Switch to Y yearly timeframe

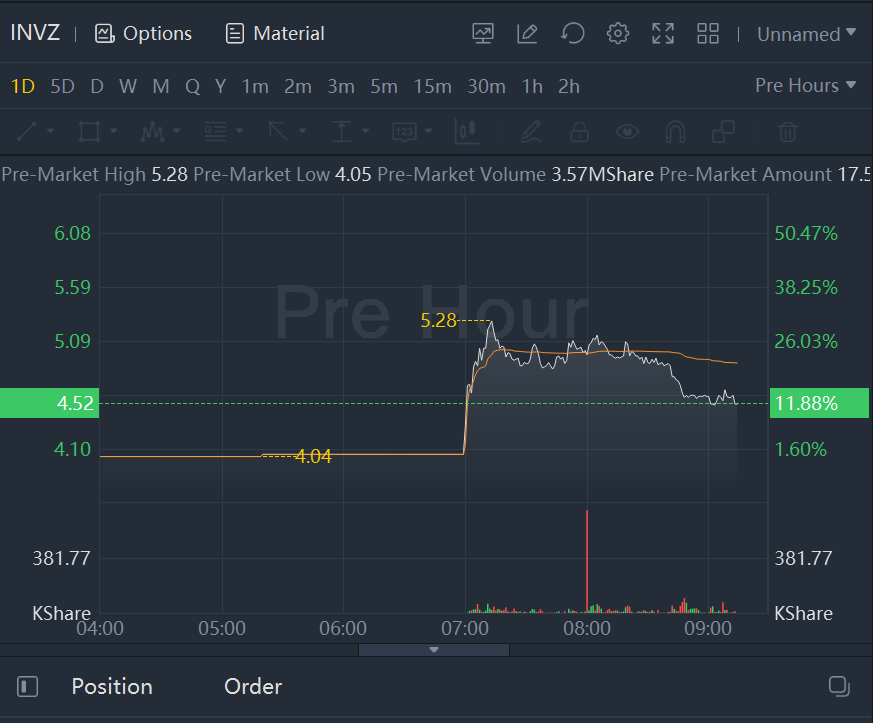click(220, 86)
